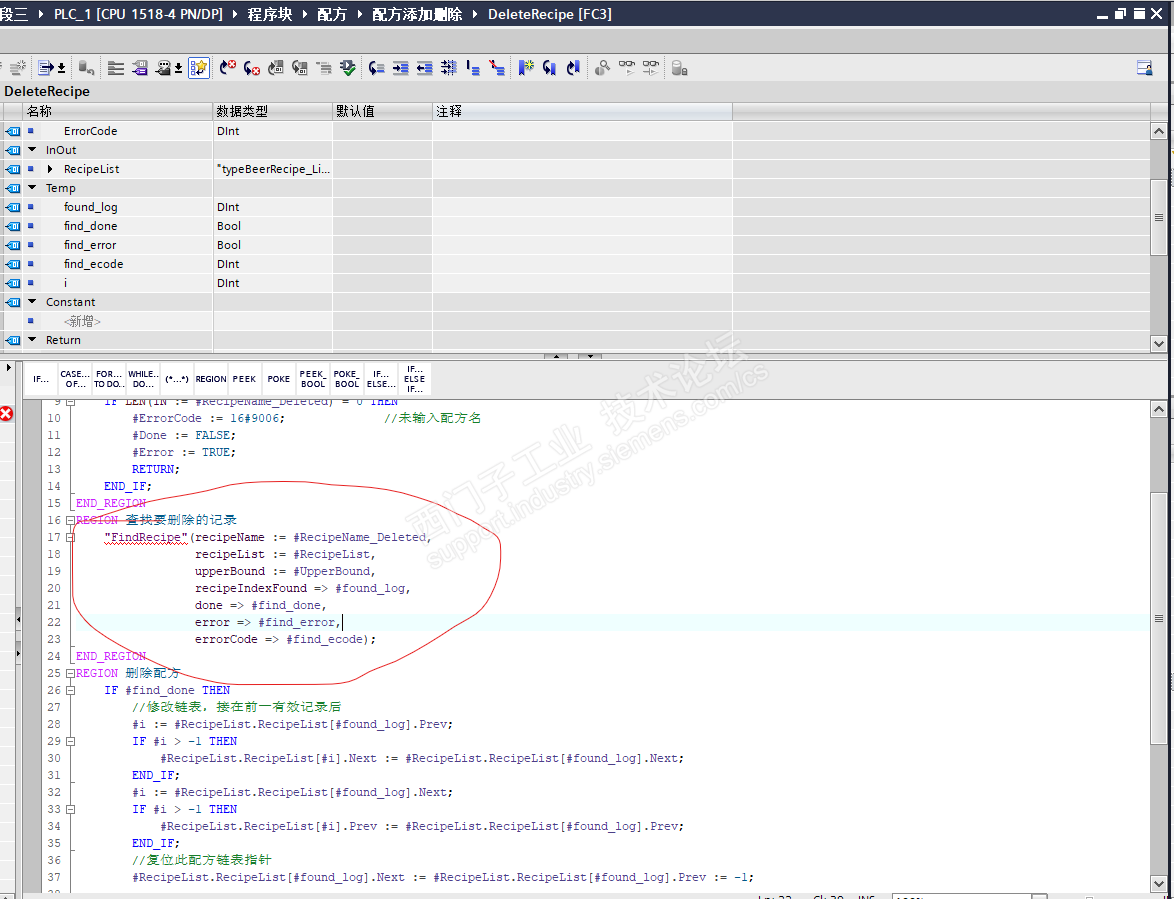Insert the PEEK instruction
Viewport: 1174px width, 899px height.
(x=244, y=379)
